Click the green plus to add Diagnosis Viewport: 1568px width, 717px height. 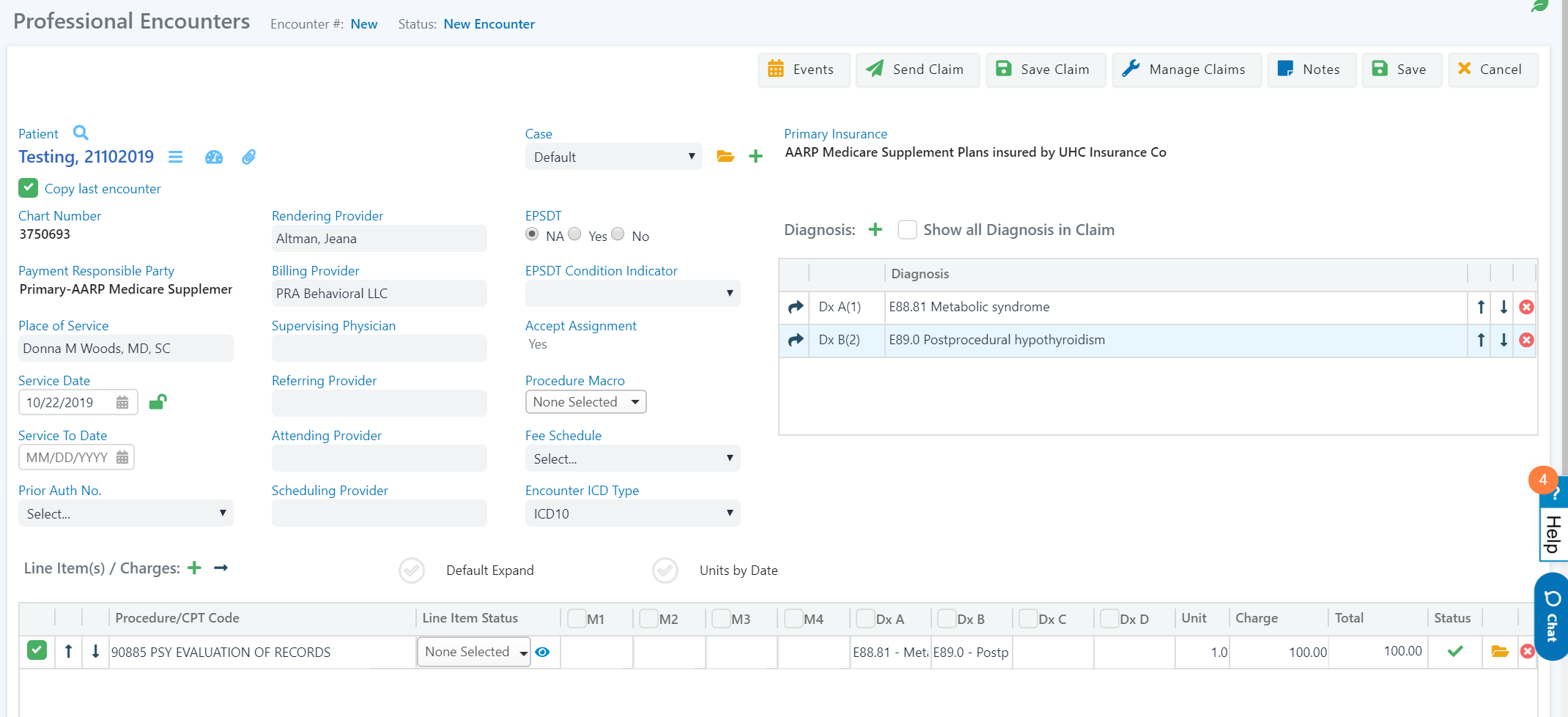tap(875, 230)
